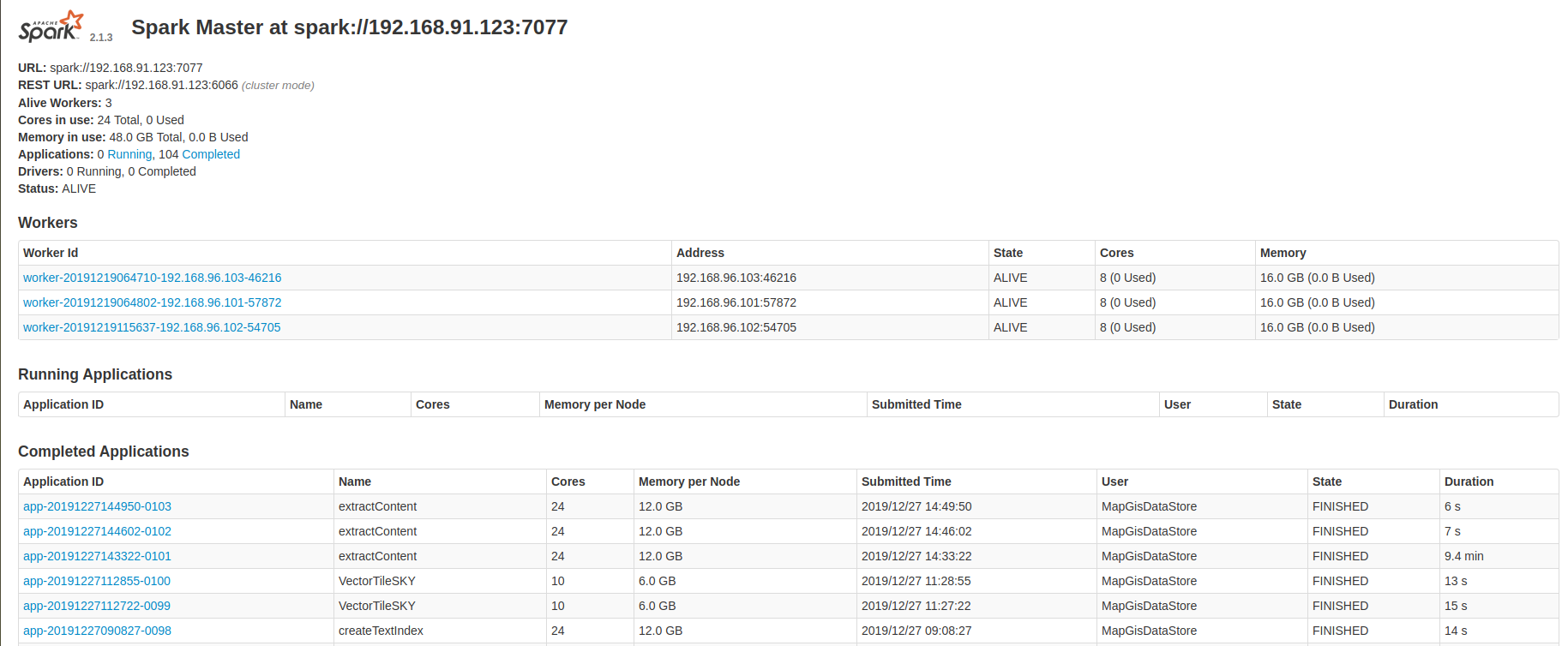Click the Status: ALIVE line
The image size is (1568, 646).
pos(57,188)
